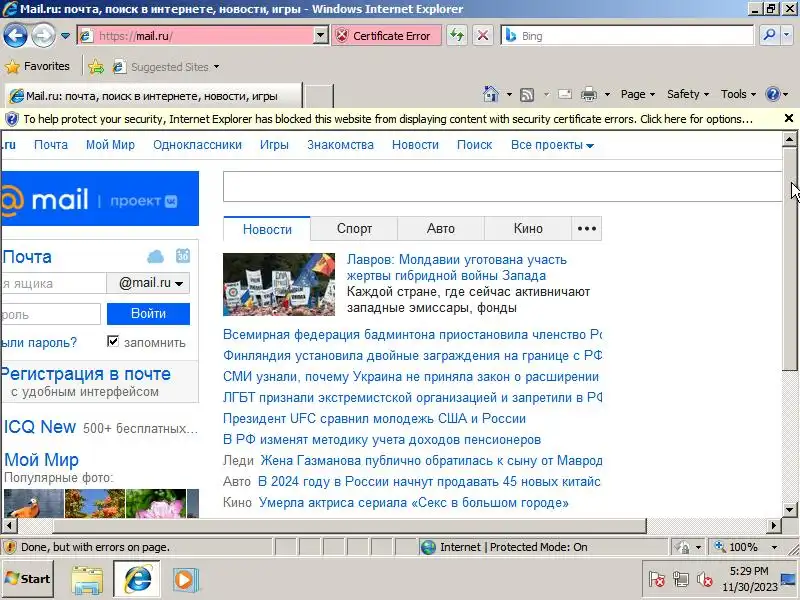Click the Add to Favorites Bar icon

[96, 67]
